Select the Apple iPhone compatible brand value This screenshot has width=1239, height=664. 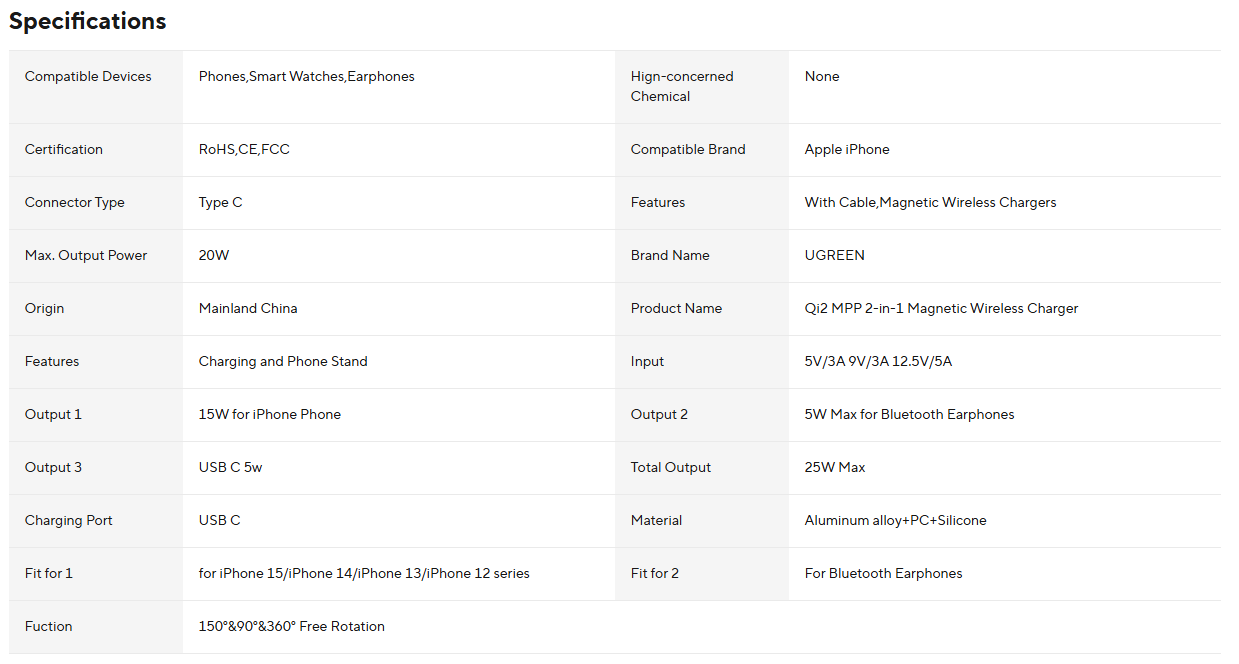pos(847,149)
